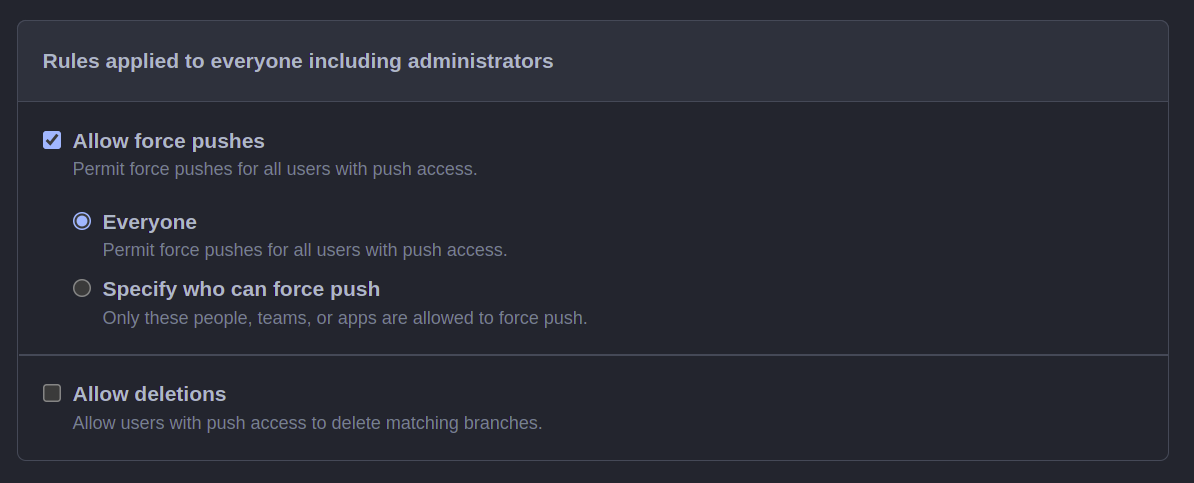The width and height of the screenshot is (1194, 483).
Task: Click the description beneath the Everyone option
Action: click(x=305, y=250)
